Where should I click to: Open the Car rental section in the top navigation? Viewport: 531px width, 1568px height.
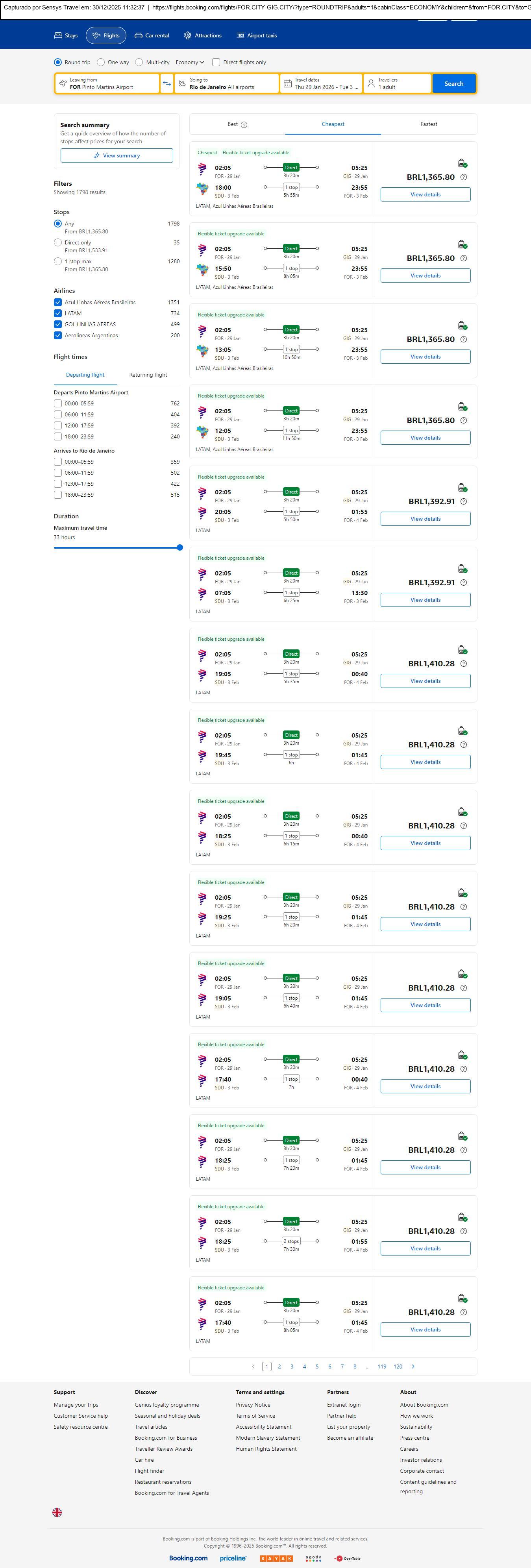pos(152,36)
